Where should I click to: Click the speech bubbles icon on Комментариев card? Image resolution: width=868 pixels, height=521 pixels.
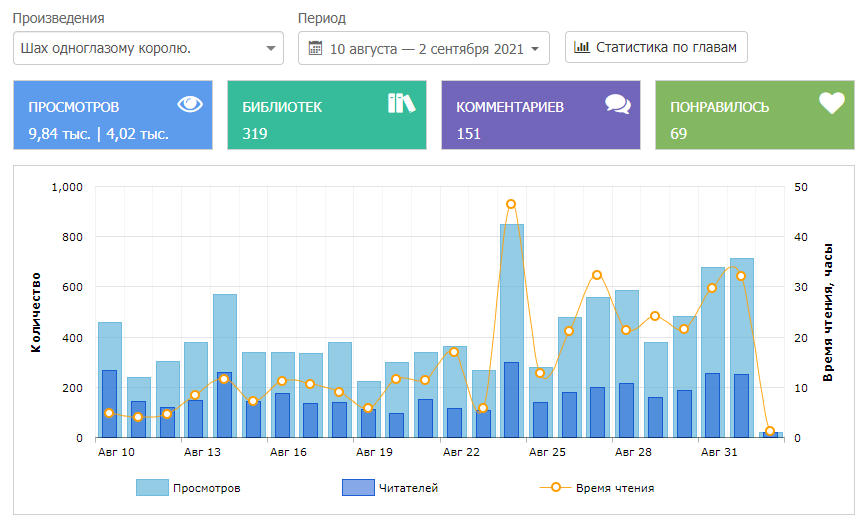point(617,104)
